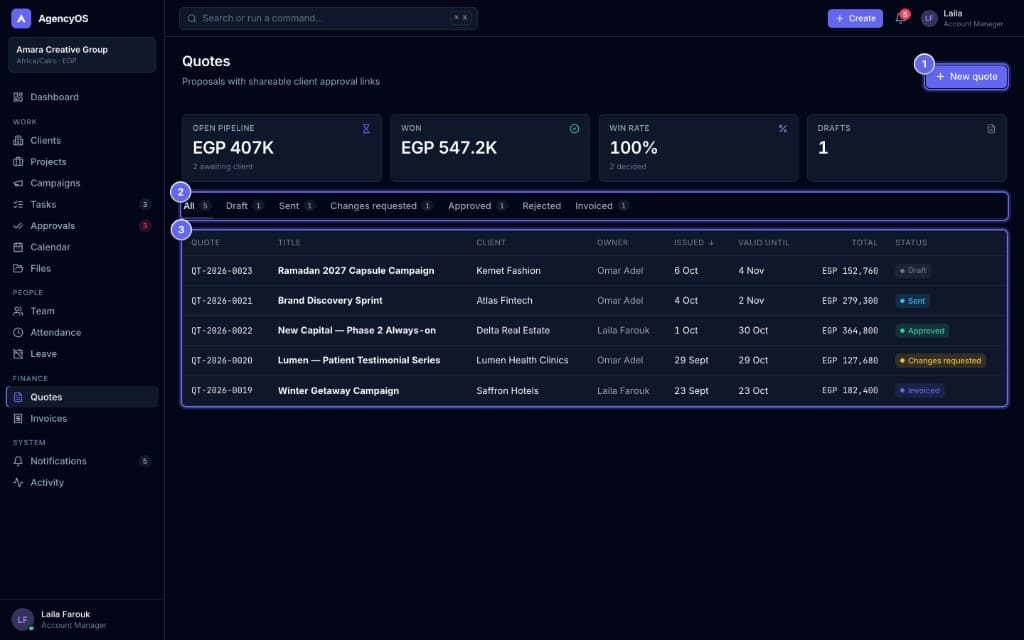This screenshot has width=1024, height=640.
Task: Open Attendance via the clock icon
Action: 18,332
